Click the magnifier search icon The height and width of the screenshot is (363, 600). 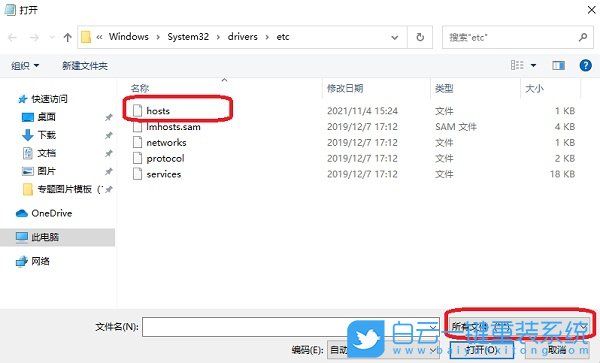[x=582, y=37]
